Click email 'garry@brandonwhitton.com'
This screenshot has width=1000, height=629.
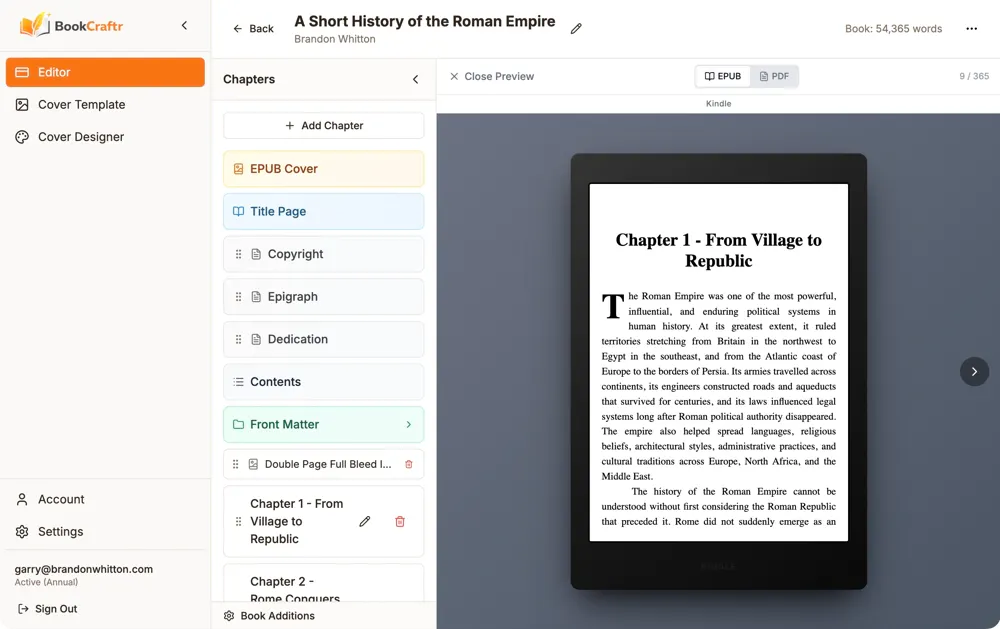(x=84, y=569)
